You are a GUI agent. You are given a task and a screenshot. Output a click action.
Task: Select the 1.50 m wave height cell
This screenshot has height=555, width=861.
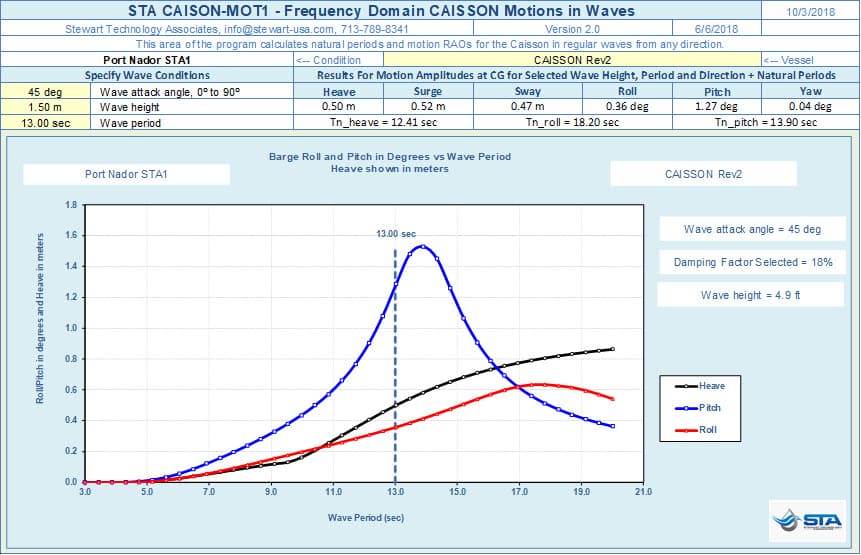(46, 107)
